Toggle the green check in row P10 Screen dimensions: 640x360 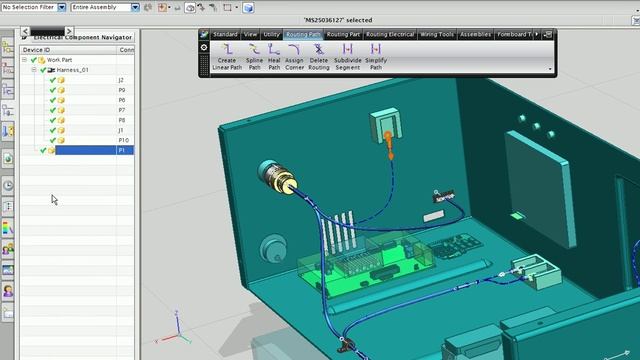coord(53,140)
